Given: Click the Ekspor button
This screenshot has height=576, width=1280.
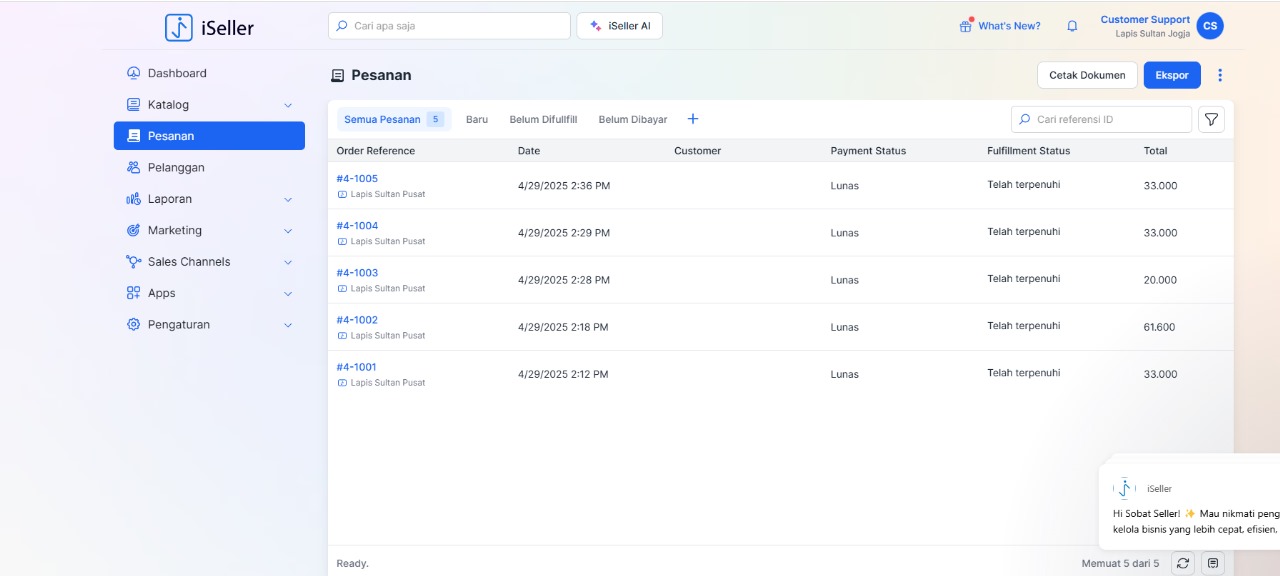Looking at the screenshot, I should point(1172,75).
